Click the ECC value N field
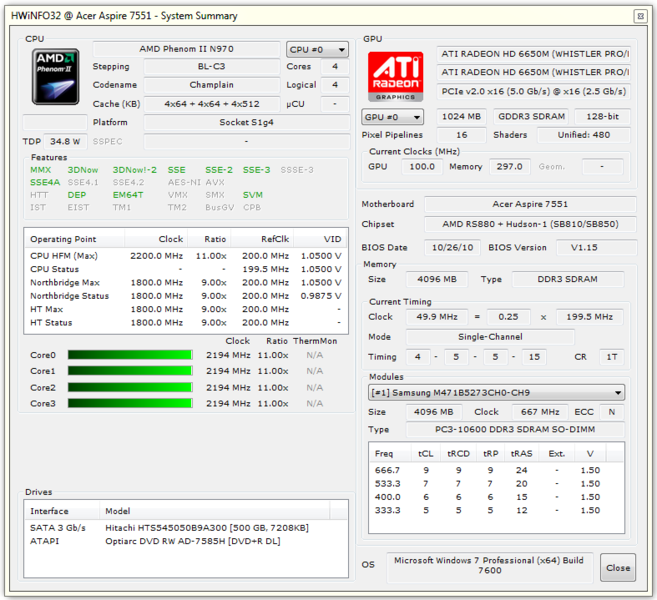This screenshot has width=657, height=600. coord(612,412)
